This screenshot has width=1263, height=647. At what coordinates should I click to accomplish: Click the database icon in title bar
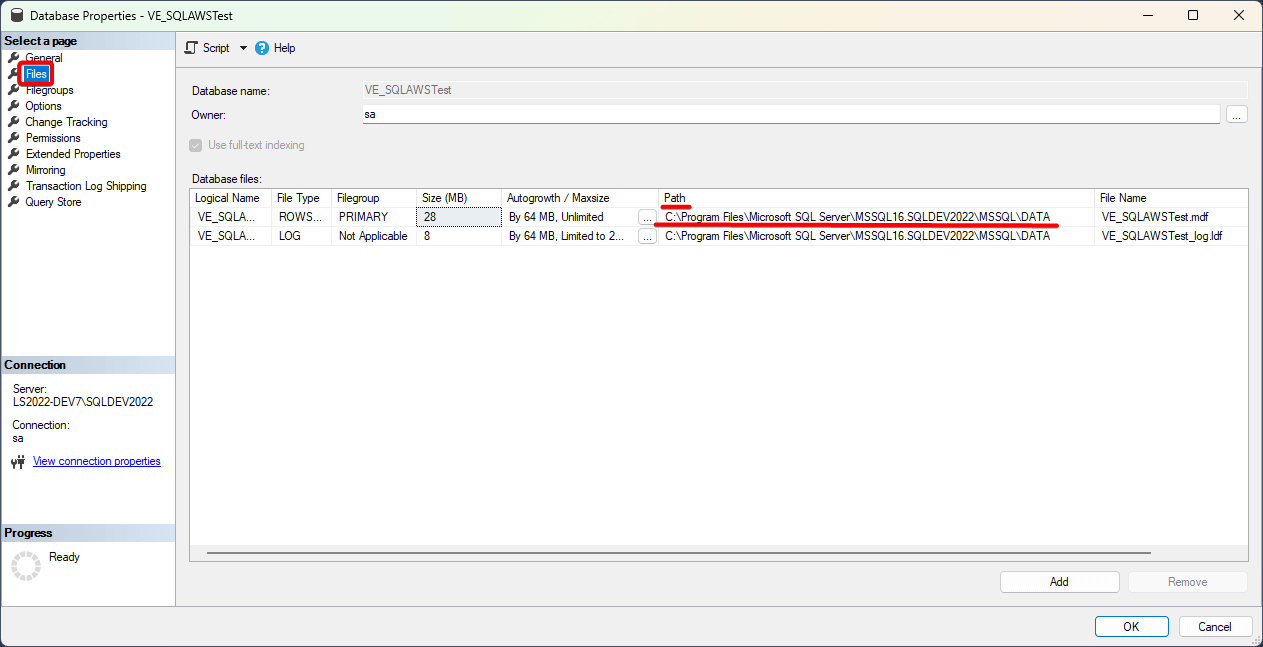15,16
